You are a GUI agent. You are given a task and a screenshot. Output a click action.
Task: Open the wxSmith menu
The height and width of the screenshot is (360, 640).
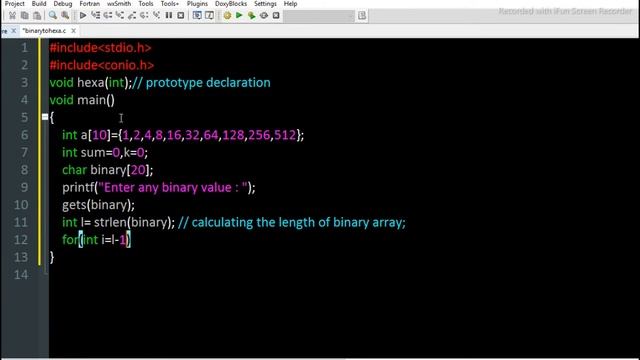pyautogui.click(x=119, y=4)
